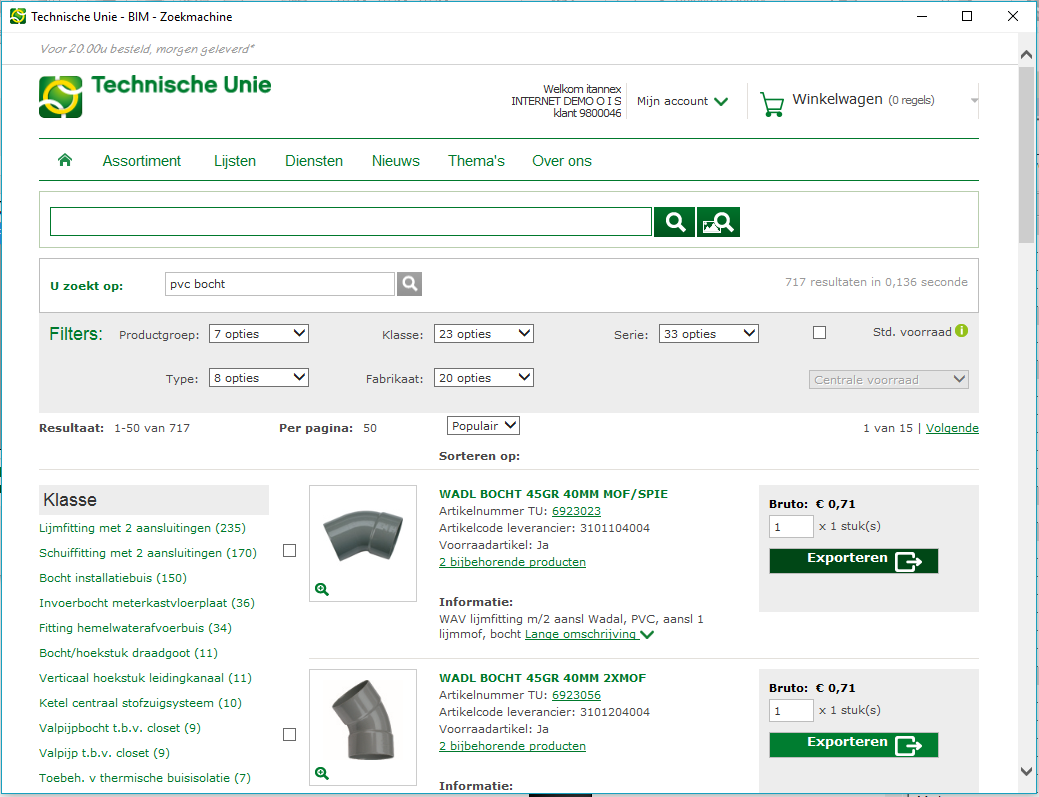This screenshot has width=1039, height=797.
Task: Toggle the Std. voorraad checkbox
Action: (x=820, y=333)
